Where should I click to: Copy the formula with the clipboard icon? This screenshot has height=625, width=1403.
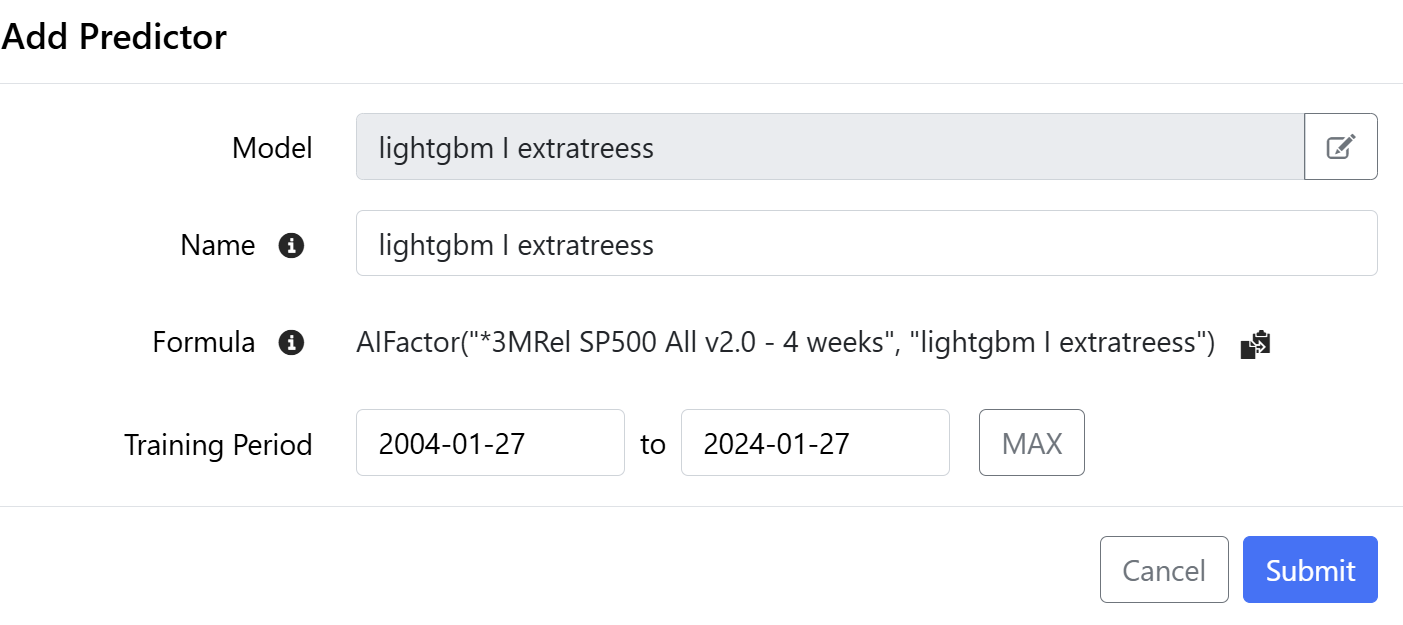pos(1255,344)
